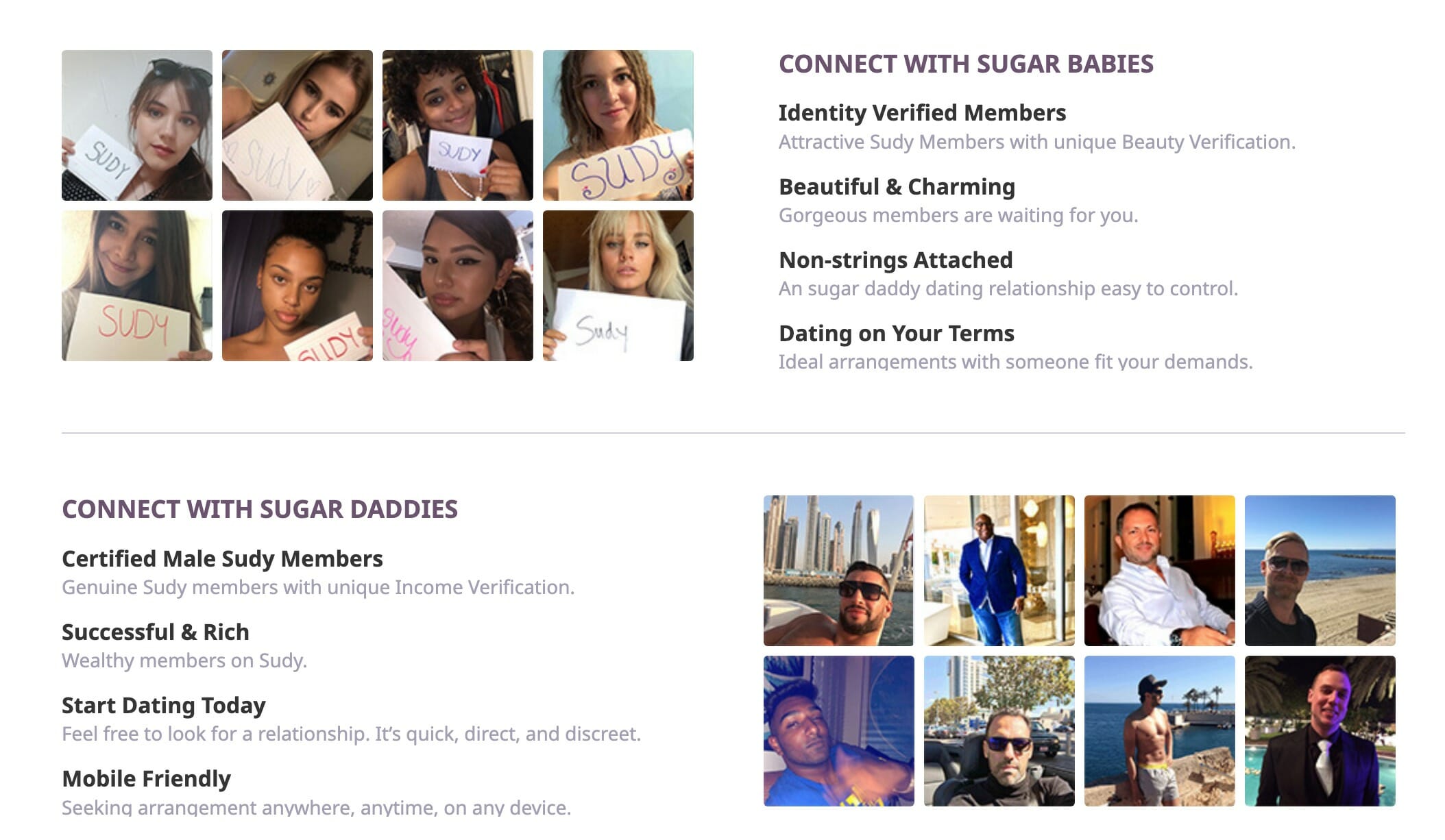
Task: Select the photo with pink Sudy paper
Action: tap(457, 286)
